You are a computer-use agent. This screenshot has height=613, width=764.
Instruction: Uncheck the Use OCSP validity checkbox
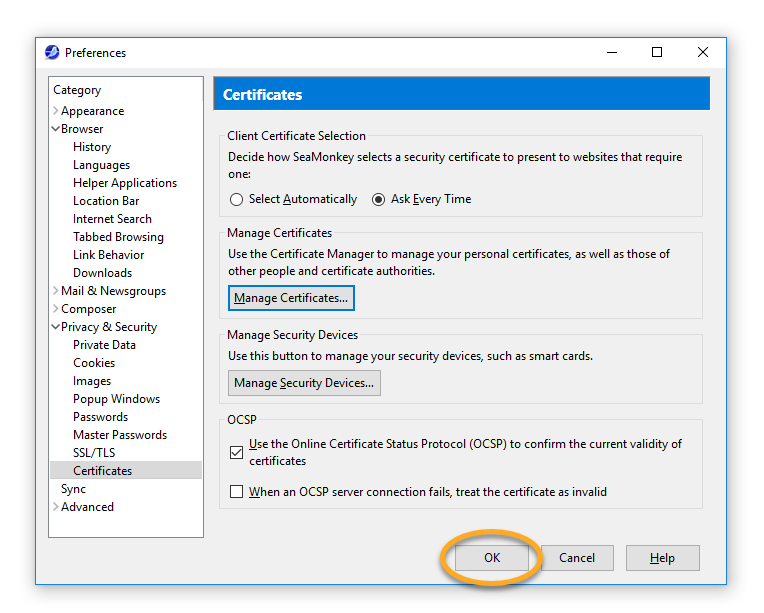click(x=236, y=452)
